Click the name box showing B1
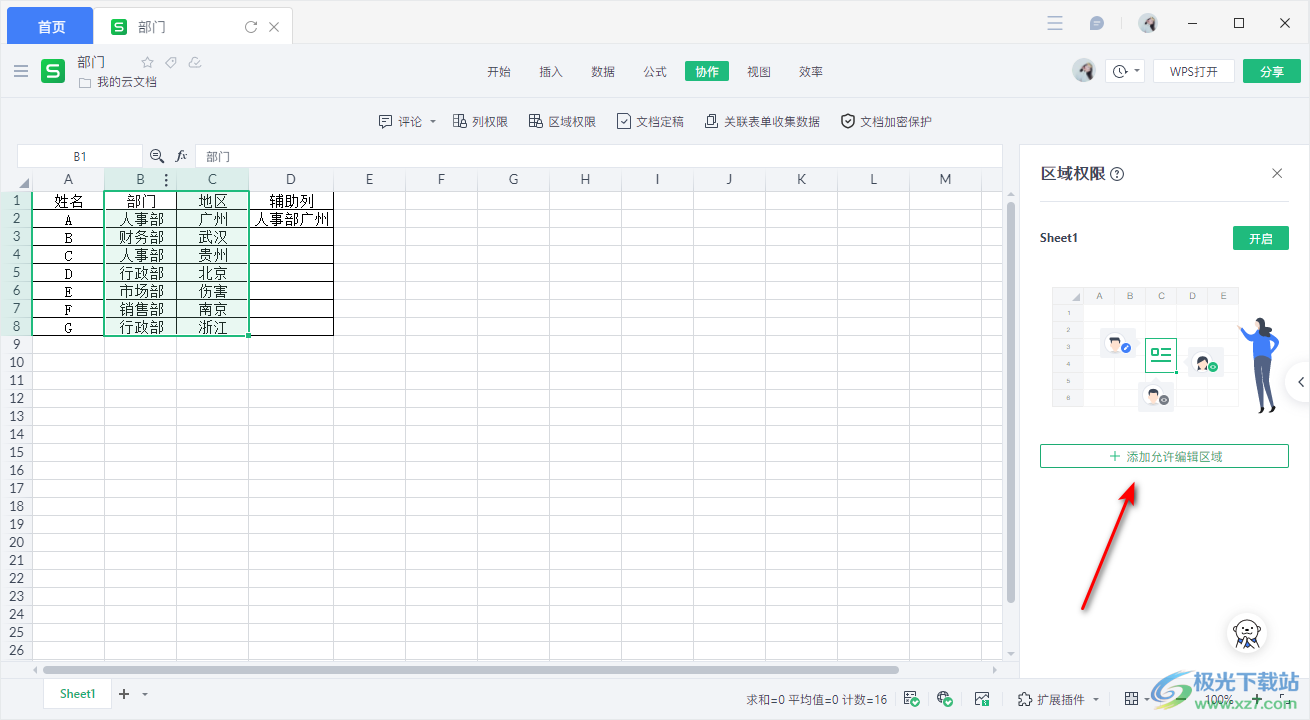This screenshot has width=1310, height=720. coord(80,156)
